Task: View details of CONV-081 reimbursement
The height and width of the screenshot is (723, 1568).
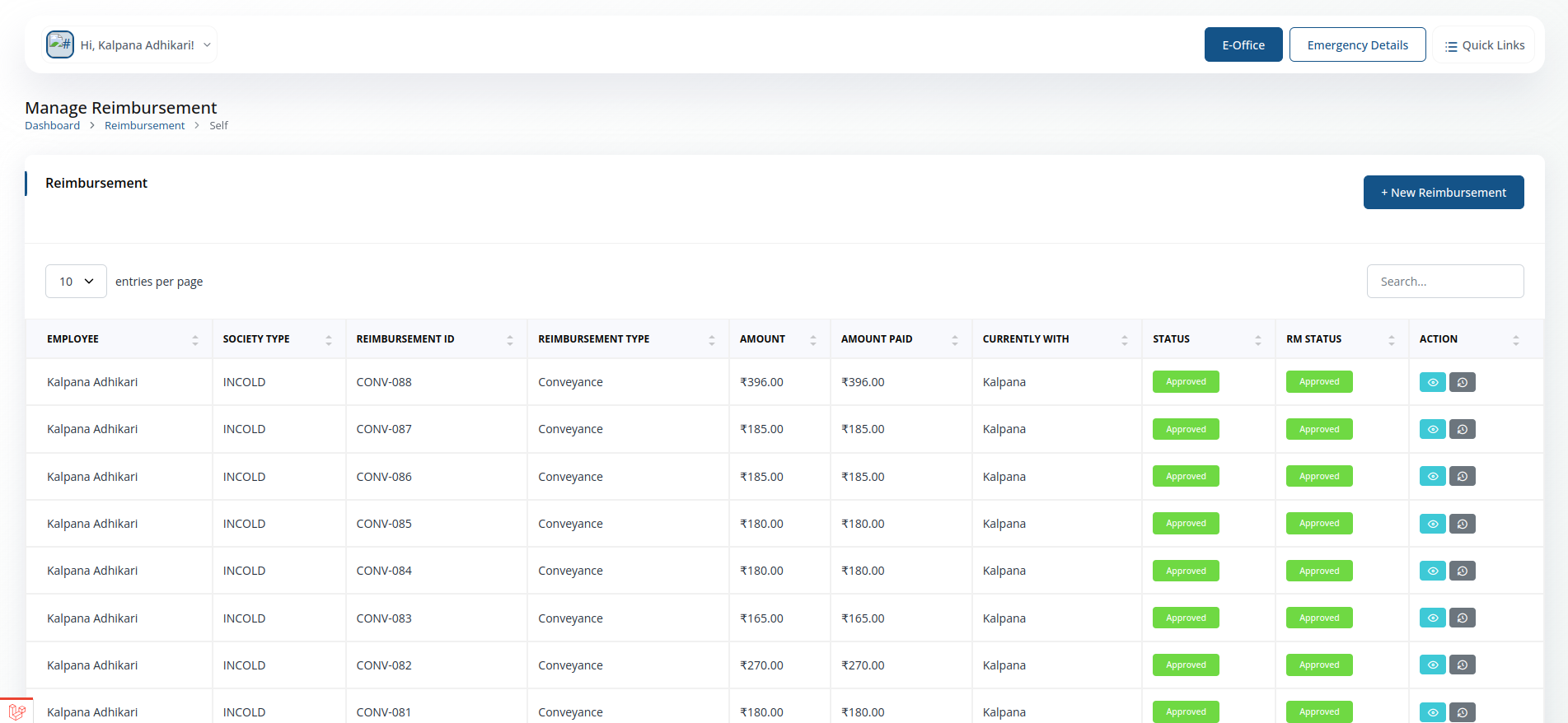Action: tap(1432, 712)
